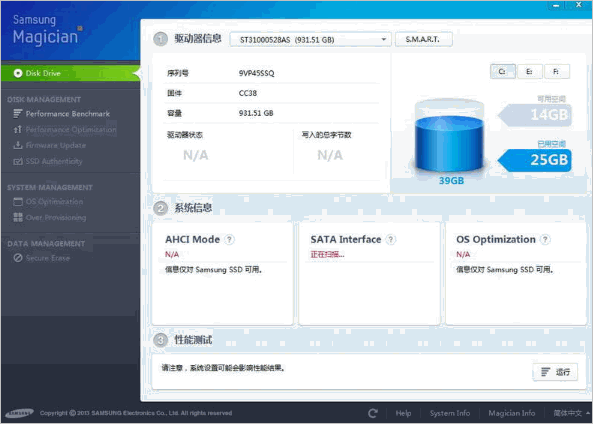
Task: Click serial number value 9VP45SSQ
Action: point(256,73)
